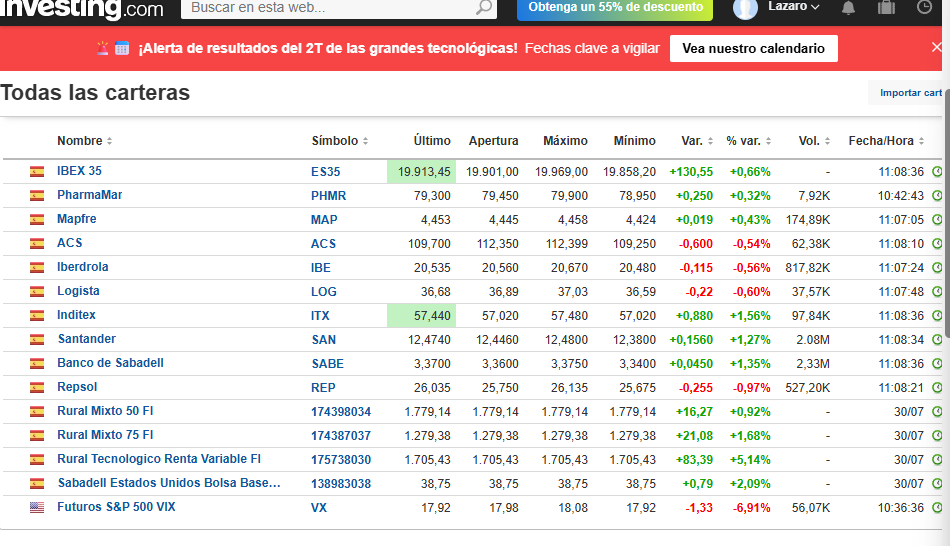950x546 pixels.
Task: Click the clock icon in Santander row
Action: (937, 339)
